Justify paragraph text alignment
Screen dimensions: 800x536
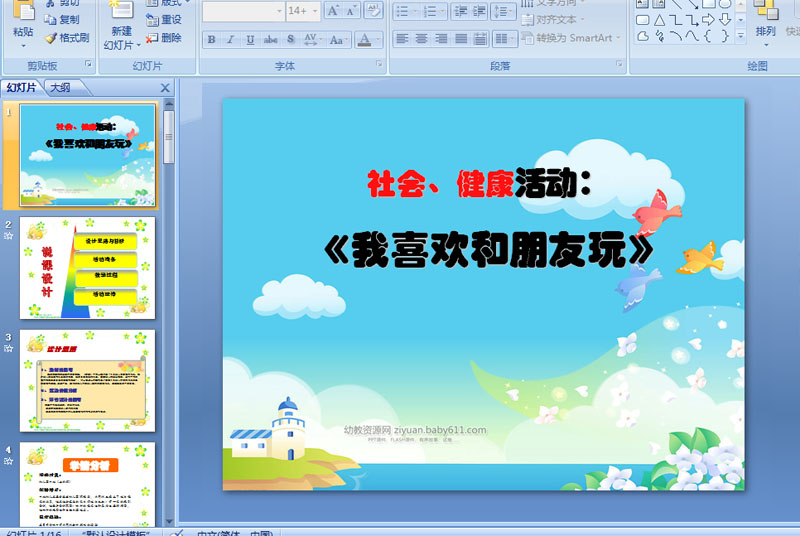461,39
